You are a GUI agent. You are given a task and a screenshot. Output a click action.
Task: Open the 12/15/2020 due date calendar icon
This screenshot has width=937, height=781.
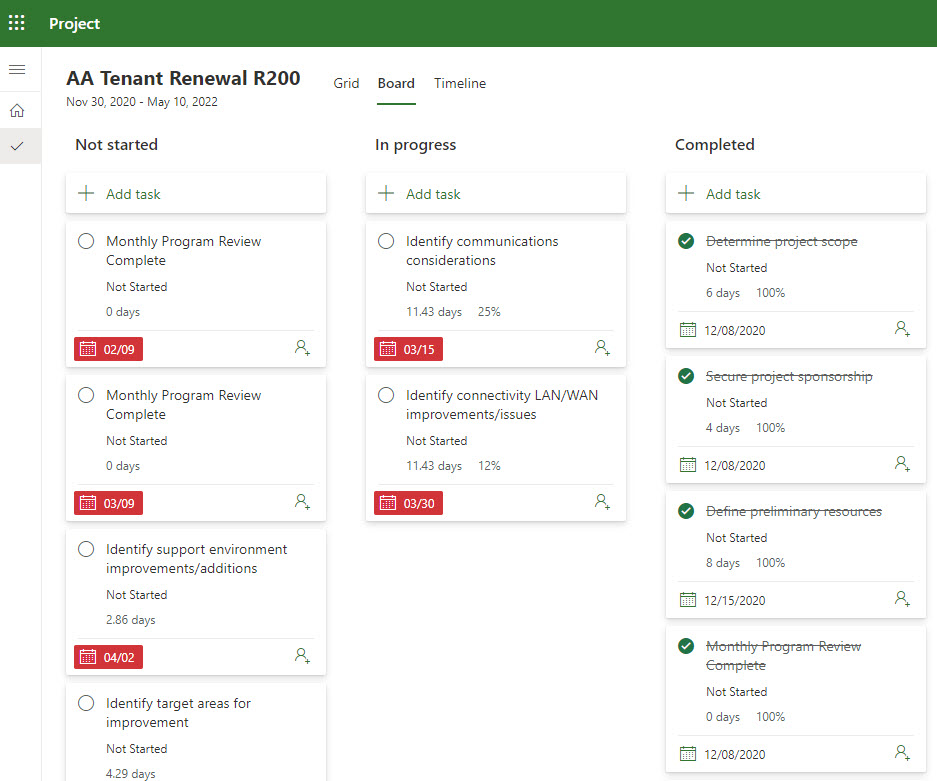688,600
